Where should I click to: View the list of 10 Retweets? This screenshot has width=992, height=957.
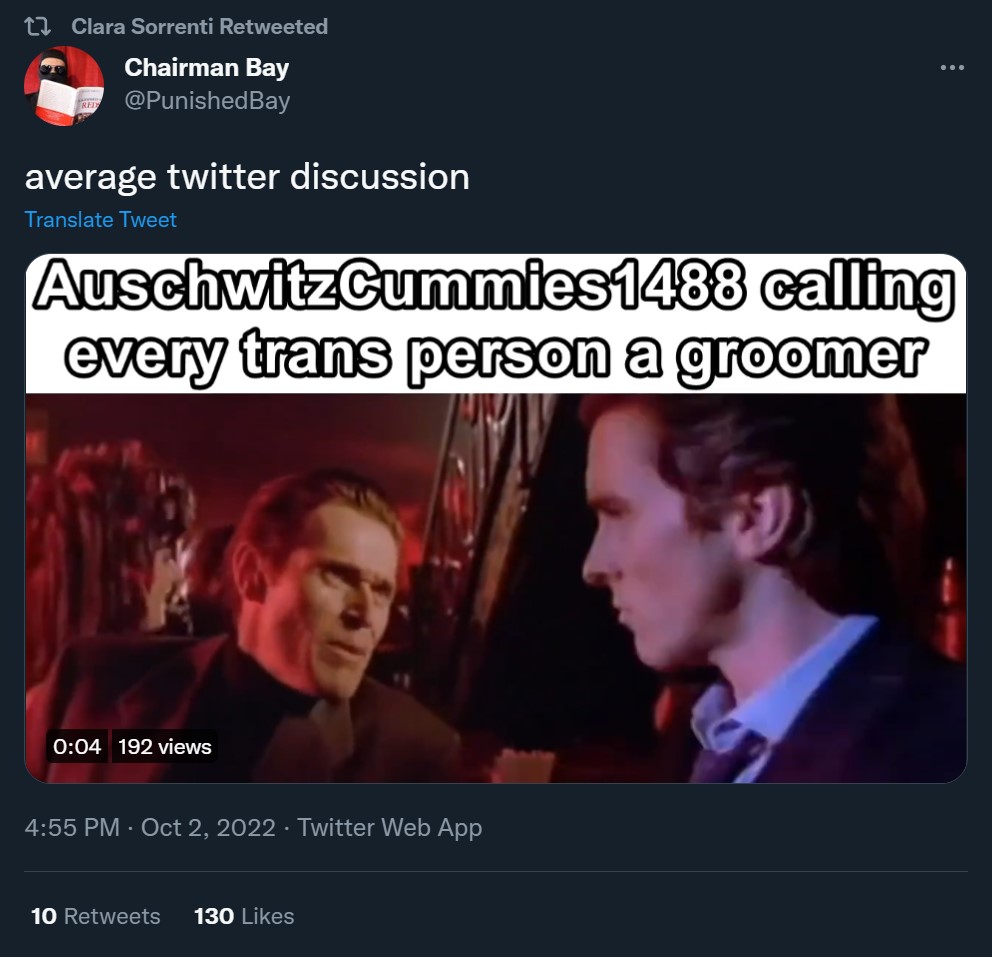pos(96,916)
